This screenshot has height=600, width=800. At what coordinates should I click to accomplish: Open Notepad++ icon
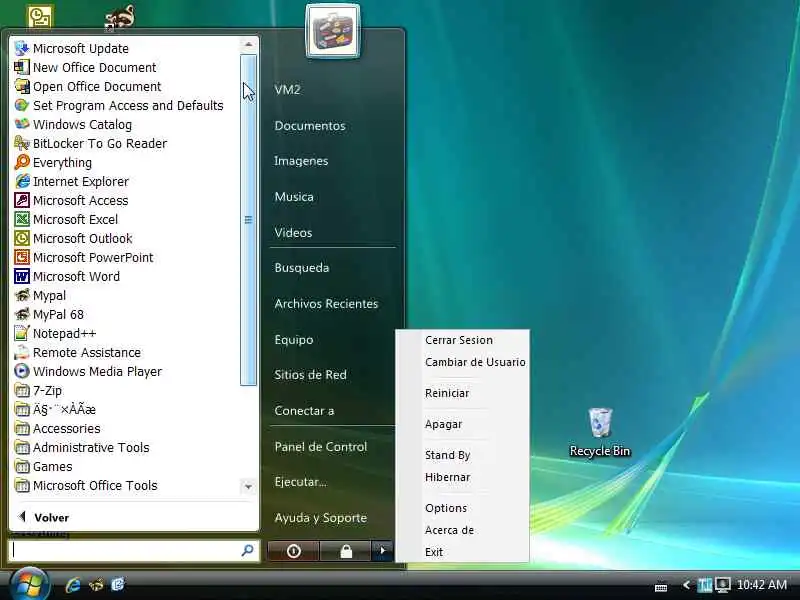[x=22, y=333]
